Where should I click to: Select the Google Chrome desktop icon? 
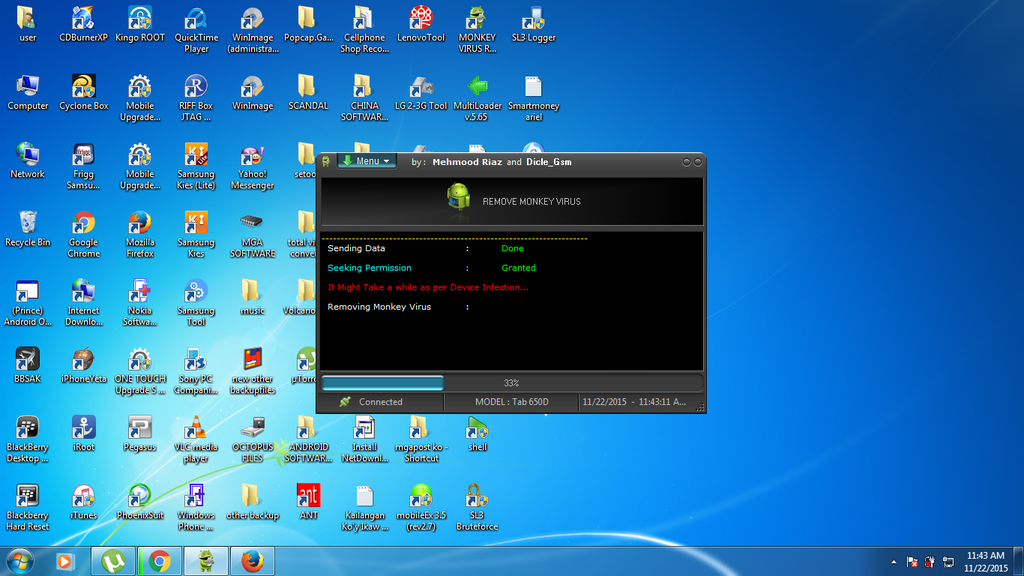(84, 234)
